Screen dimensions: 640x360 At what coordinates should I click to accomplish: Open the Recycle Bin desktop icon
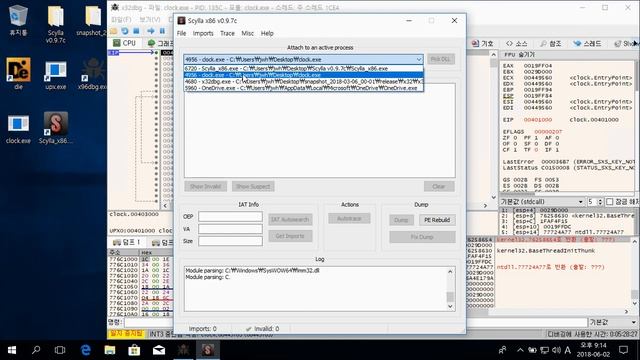18,21
